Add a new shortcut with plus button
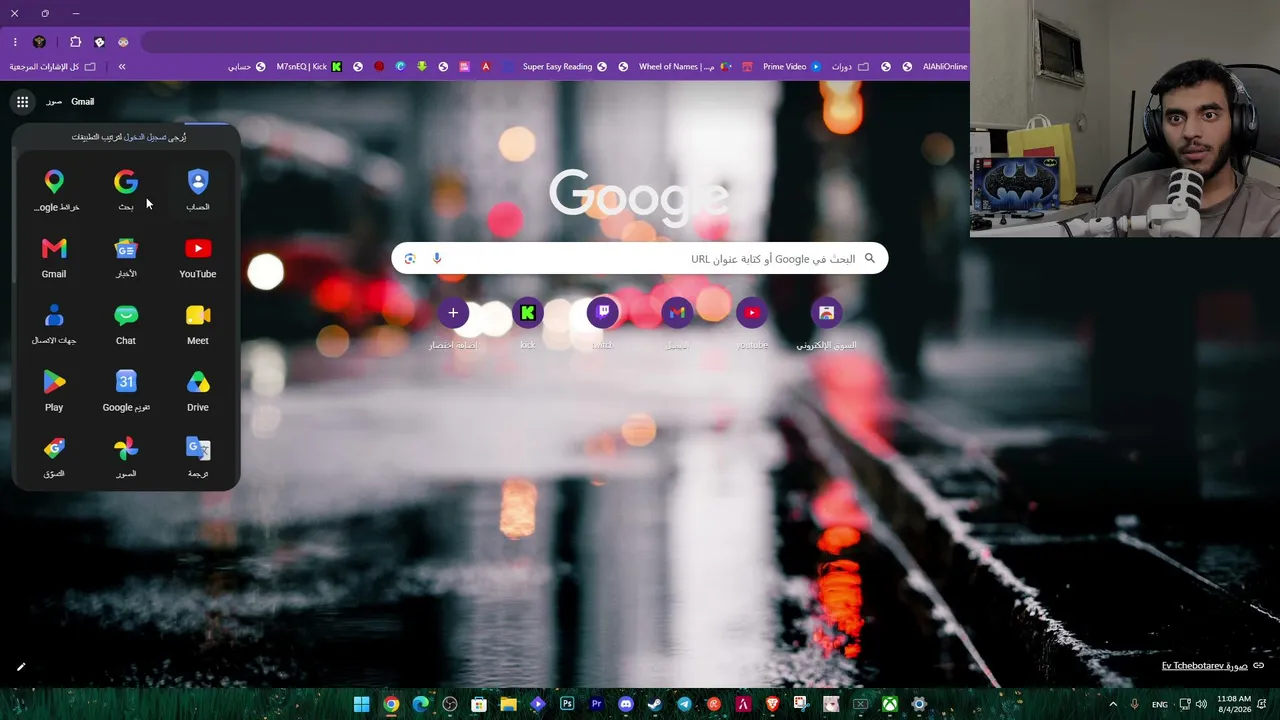 453,313
